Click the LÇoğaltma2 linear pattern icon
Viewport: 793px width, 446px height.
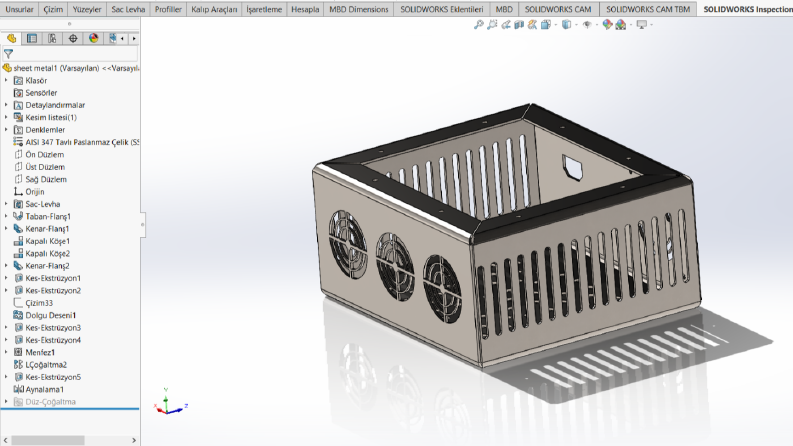pyautogui.click(x=18, y=365)
